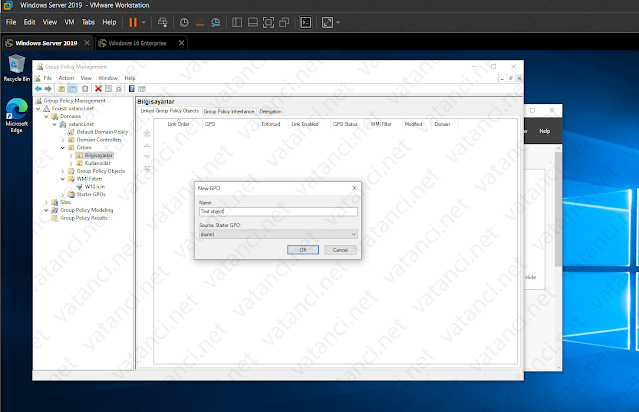The image size is (639, 412).
Task: Click the VMware enter full screen icon
Action: (267, 21)
